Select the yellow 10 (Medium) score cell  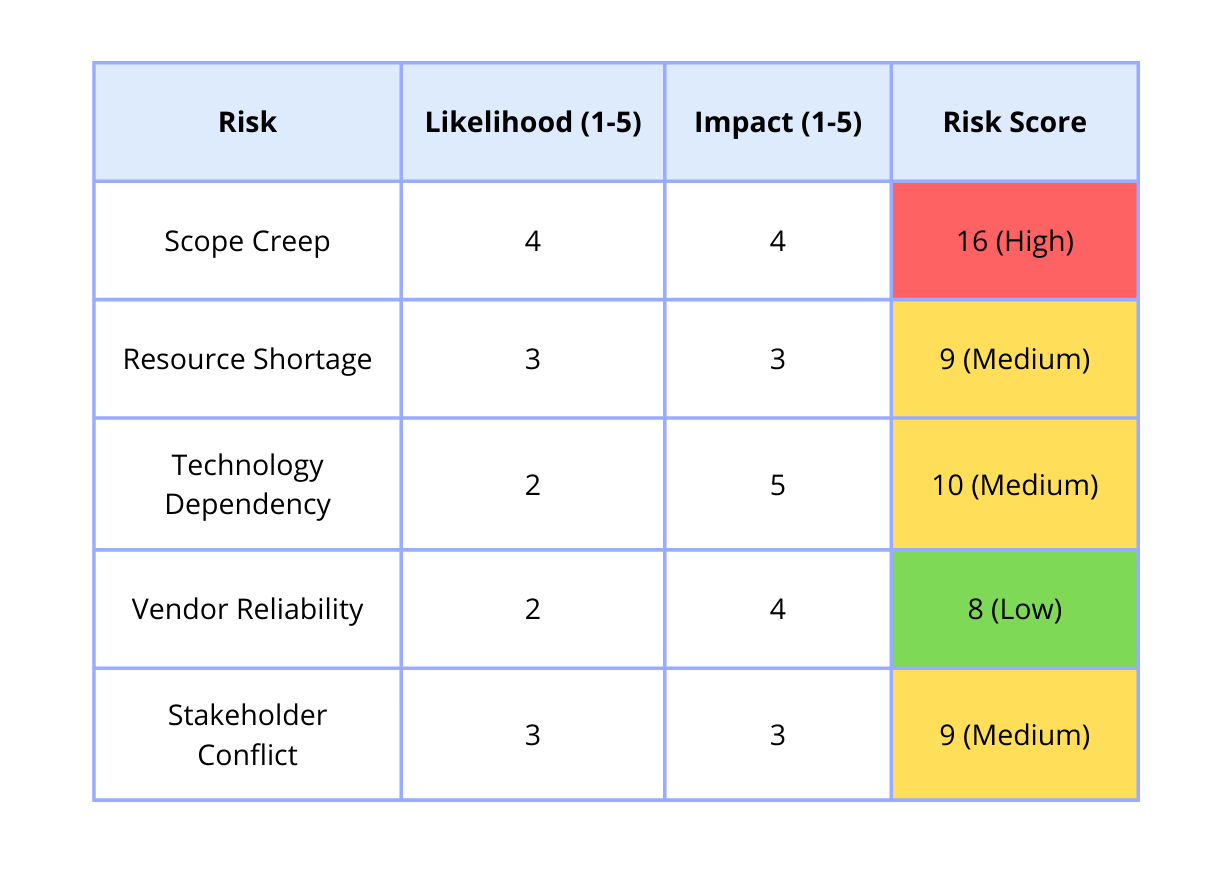tap(1014, 485)
